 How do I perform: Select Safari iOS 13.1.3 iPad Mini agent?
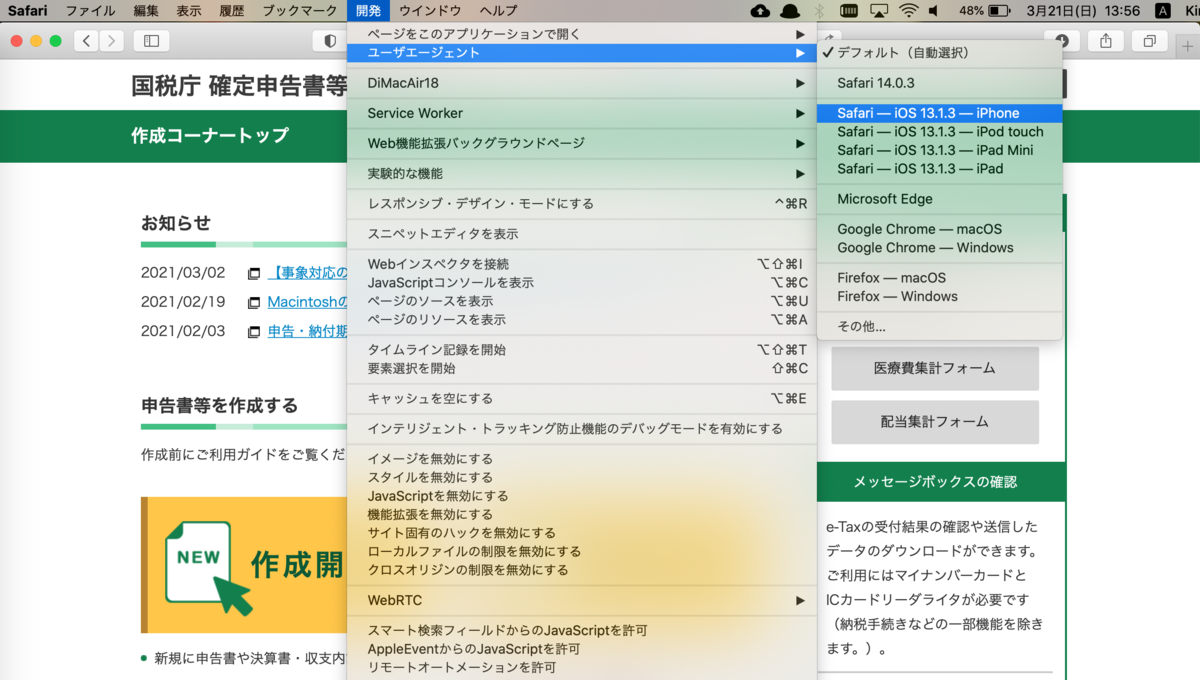940,150
